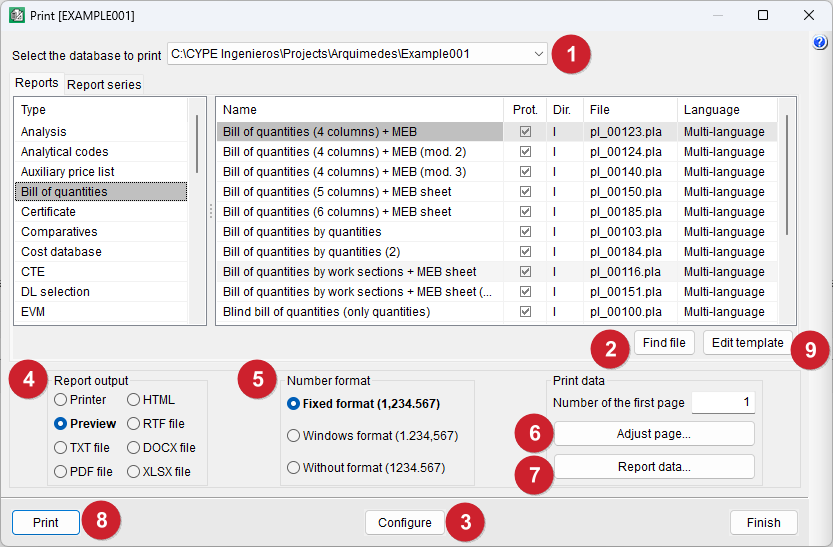Select Cost database type
833x547 pixels.
(101, 252)
